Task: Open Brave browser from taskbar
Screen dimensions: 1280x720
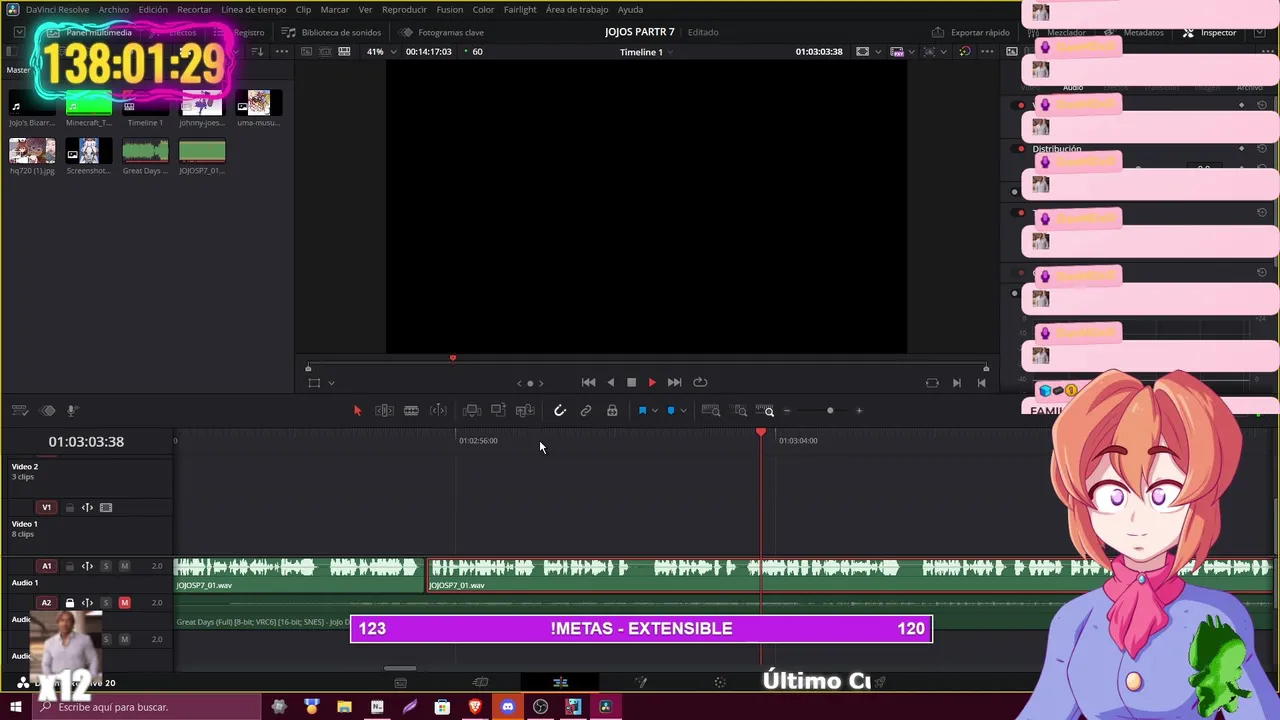Action: pyautogui.click(x=475, y=707)
